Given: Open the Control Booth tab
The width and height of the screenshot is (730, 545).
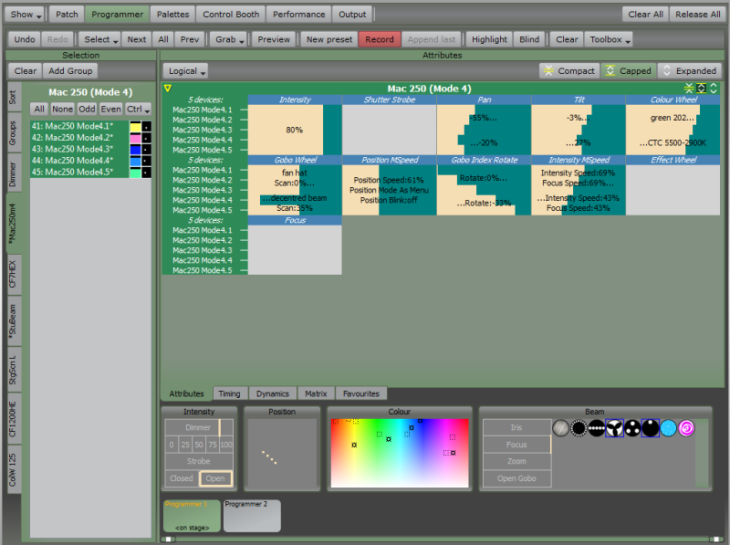Looking at the screenshot, I should tap(231, 14).
